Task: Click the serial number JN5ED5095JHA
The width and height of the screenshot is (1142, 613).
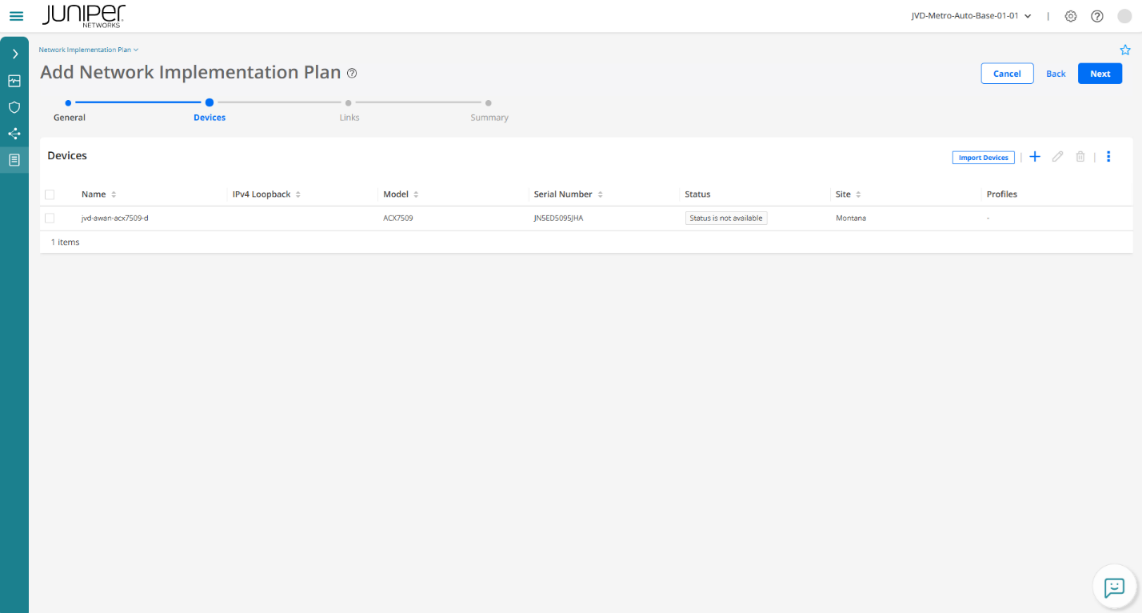Action: coord(558,218)
